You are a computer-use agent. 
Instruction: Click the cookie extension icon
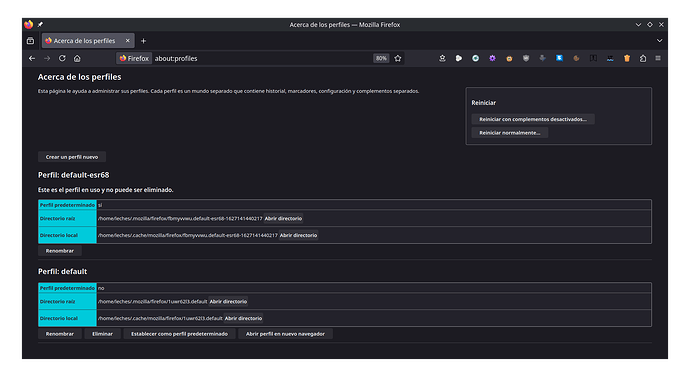point(576,58)
